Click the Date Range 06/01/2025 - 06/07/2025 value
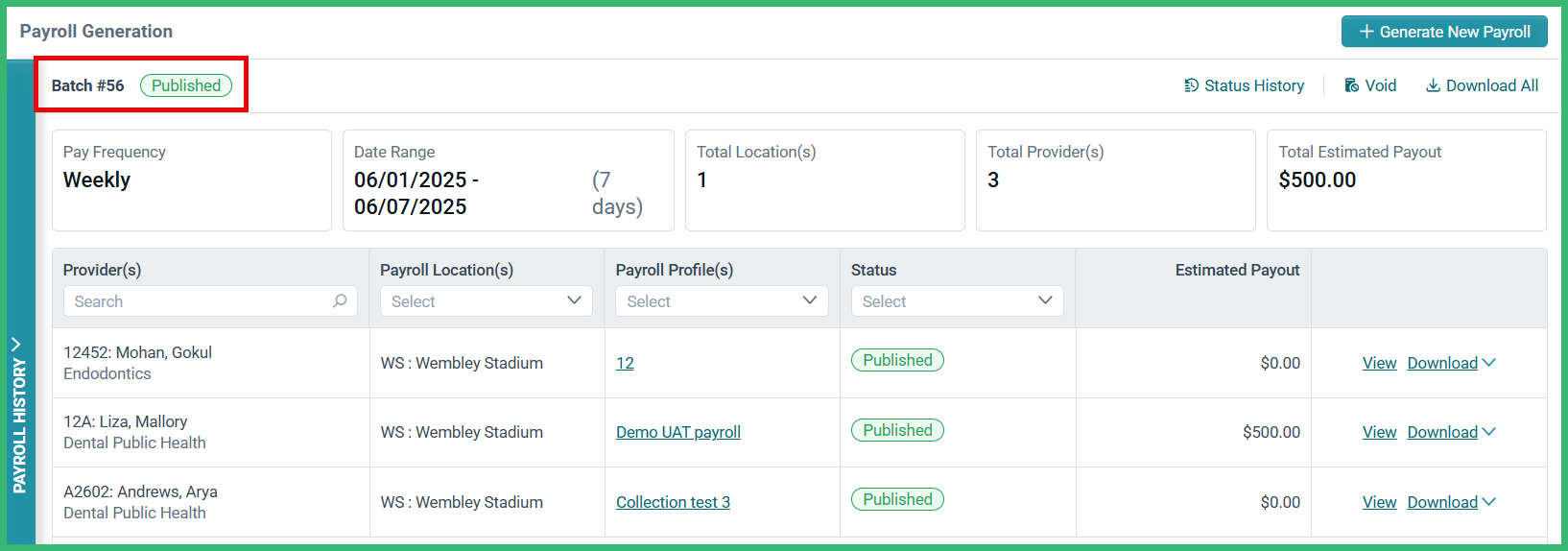Image resolution: width=1568 pixels, height=551 pixels. click(416, 193)
